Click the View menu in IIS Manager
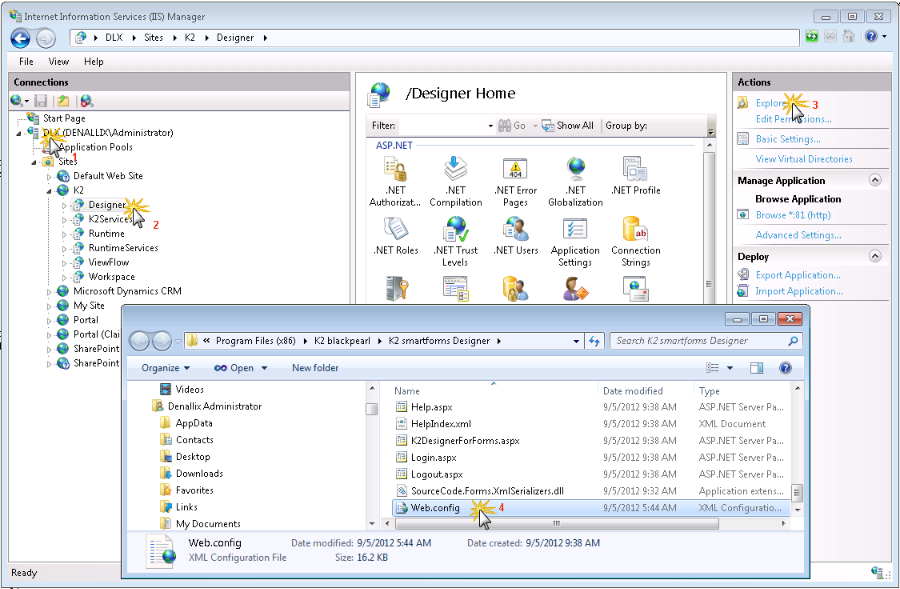This screenshot has height=589, width=900. (x=59, y=61)
